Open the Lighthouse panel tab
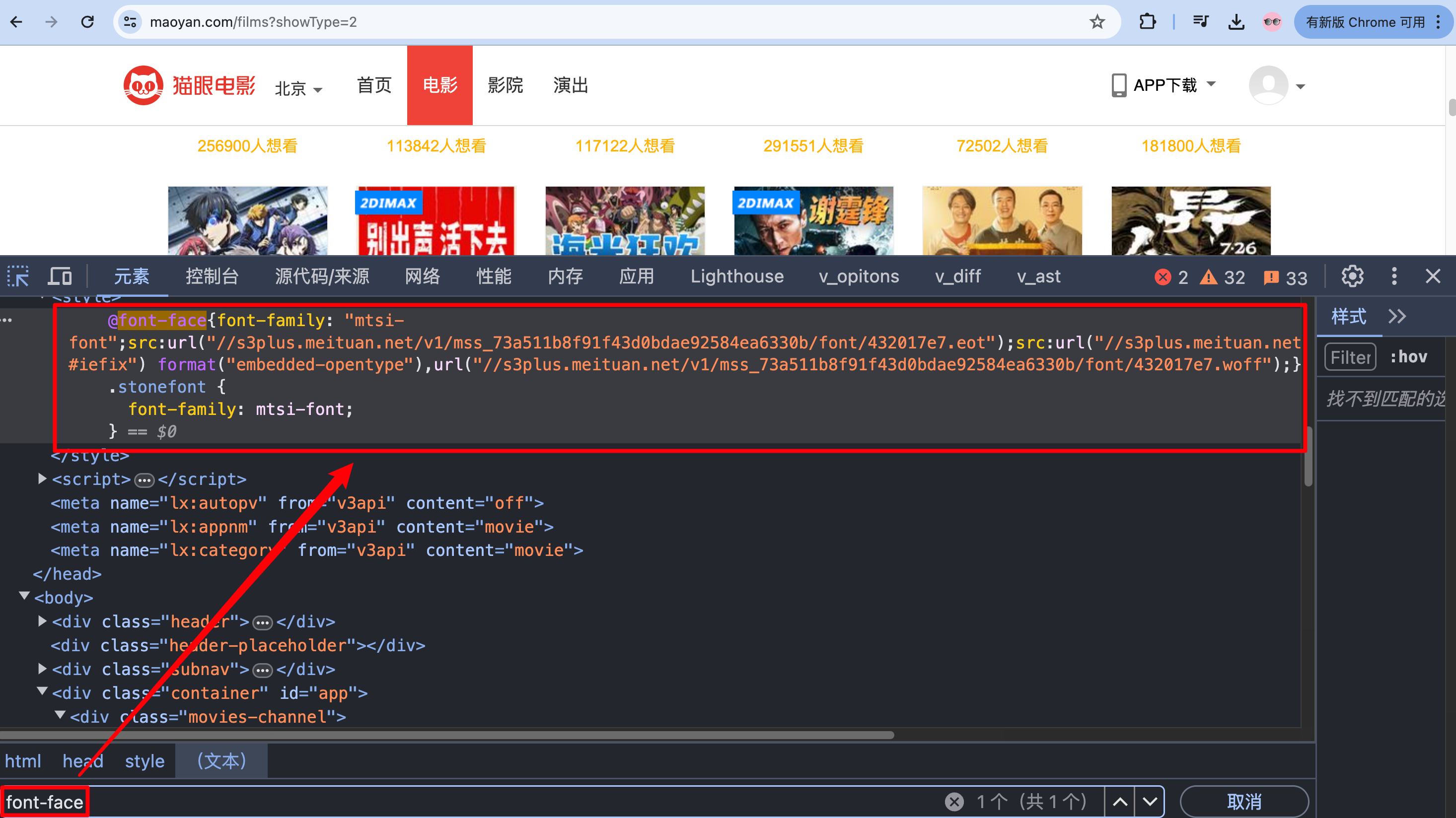 [x=736, y=276]
